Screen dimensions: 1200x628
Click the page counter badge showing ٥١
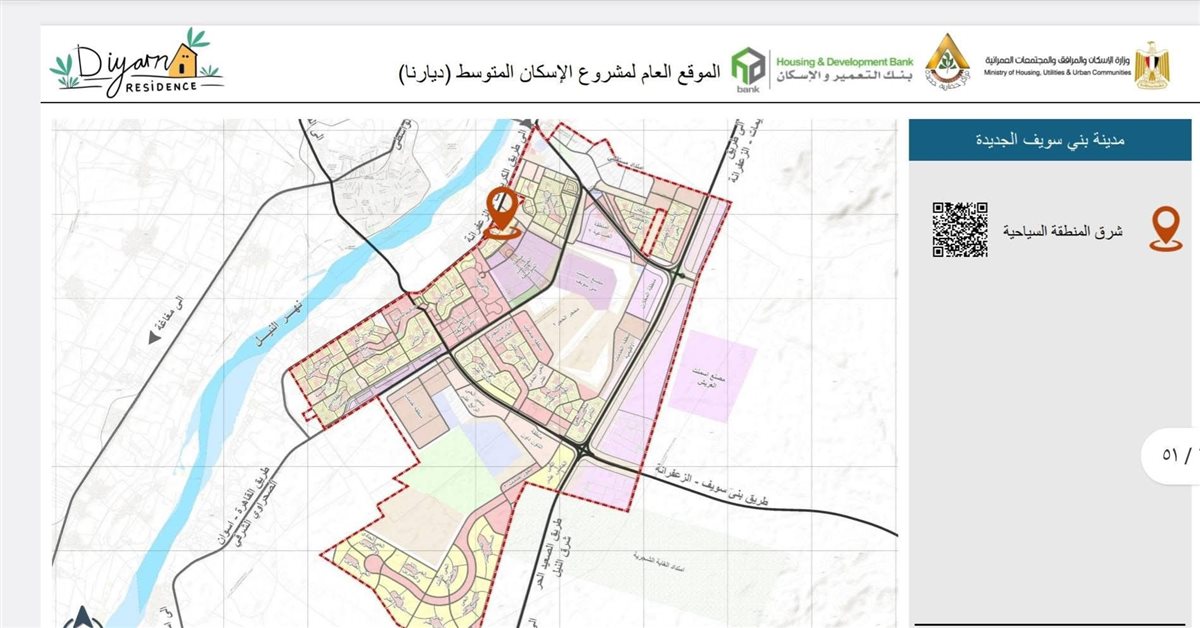pyautogui.click(x=1172, y=454)
